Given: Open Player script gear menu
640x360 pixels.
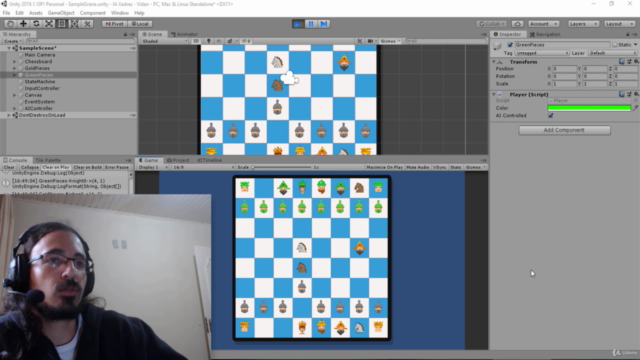Looking at the screenshot, I should coord(636,94).
